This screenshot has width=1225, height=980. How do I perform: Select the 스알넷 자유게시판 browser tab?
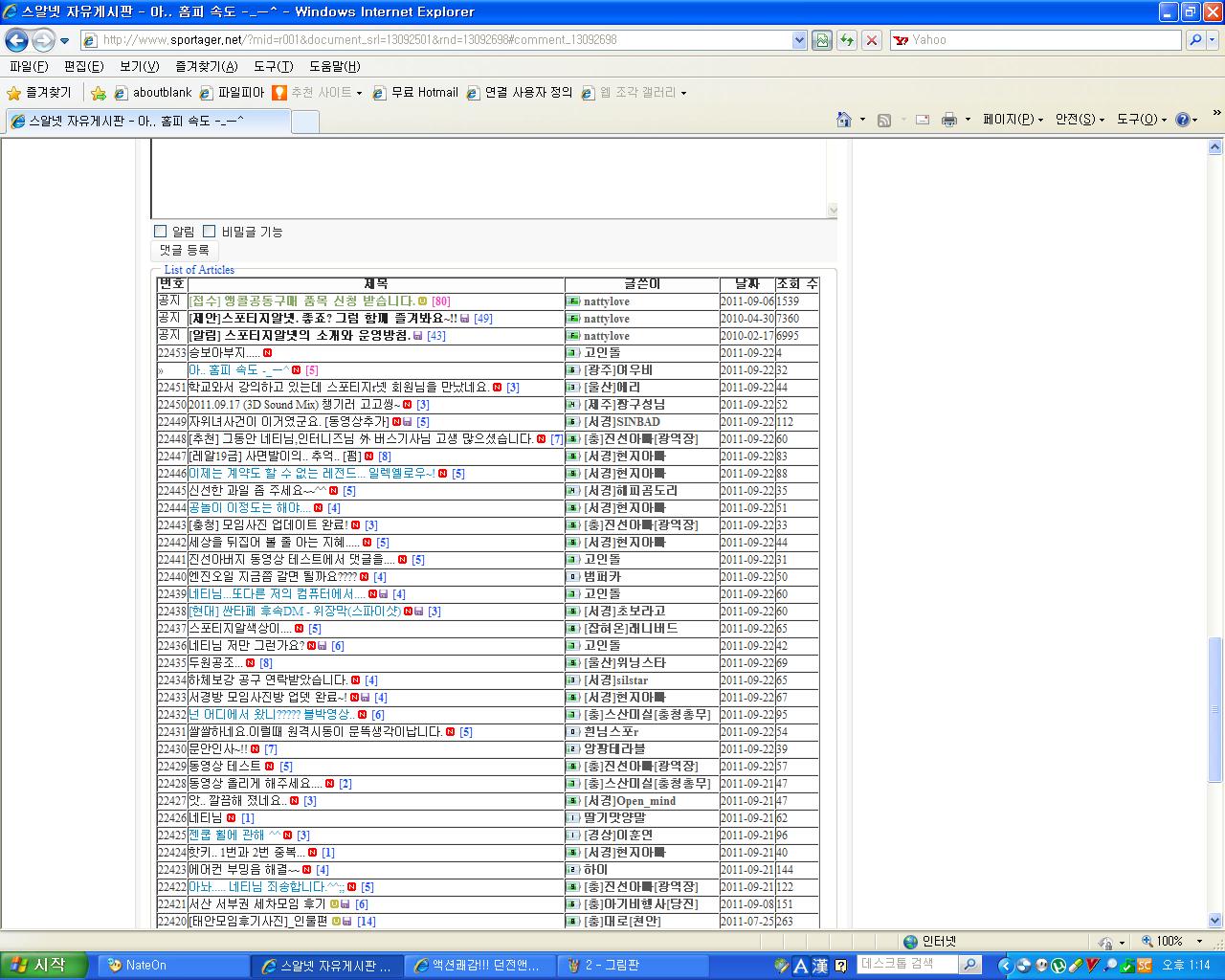[147, 121]
